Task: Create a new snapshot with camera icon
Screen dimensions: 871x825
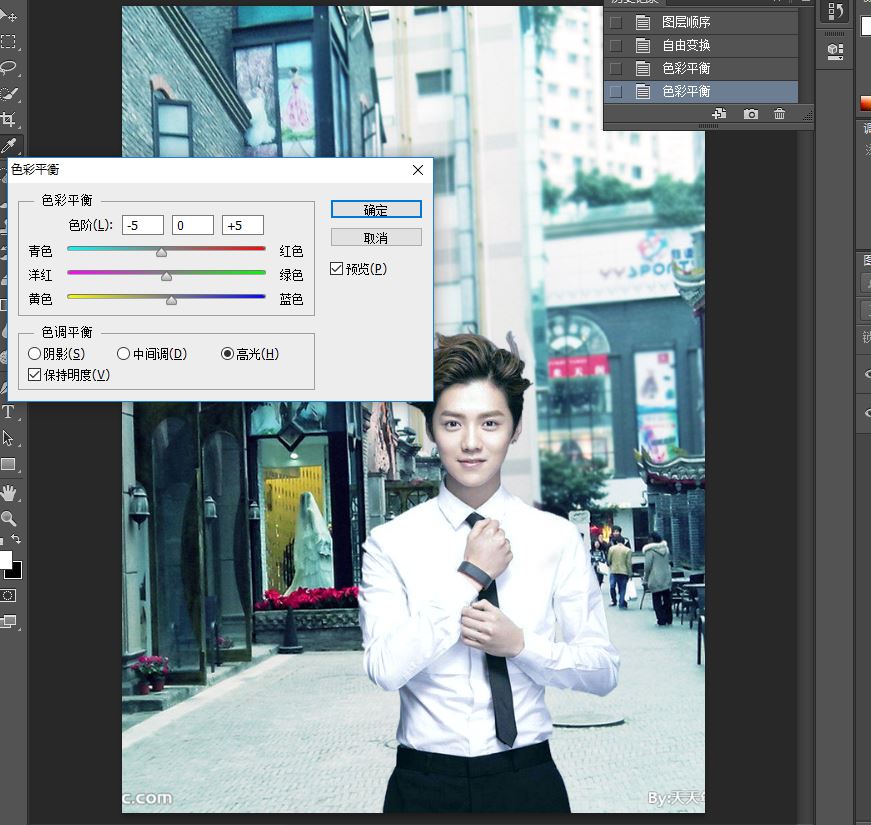Action: pyautogui.click(x=750, y=114)
